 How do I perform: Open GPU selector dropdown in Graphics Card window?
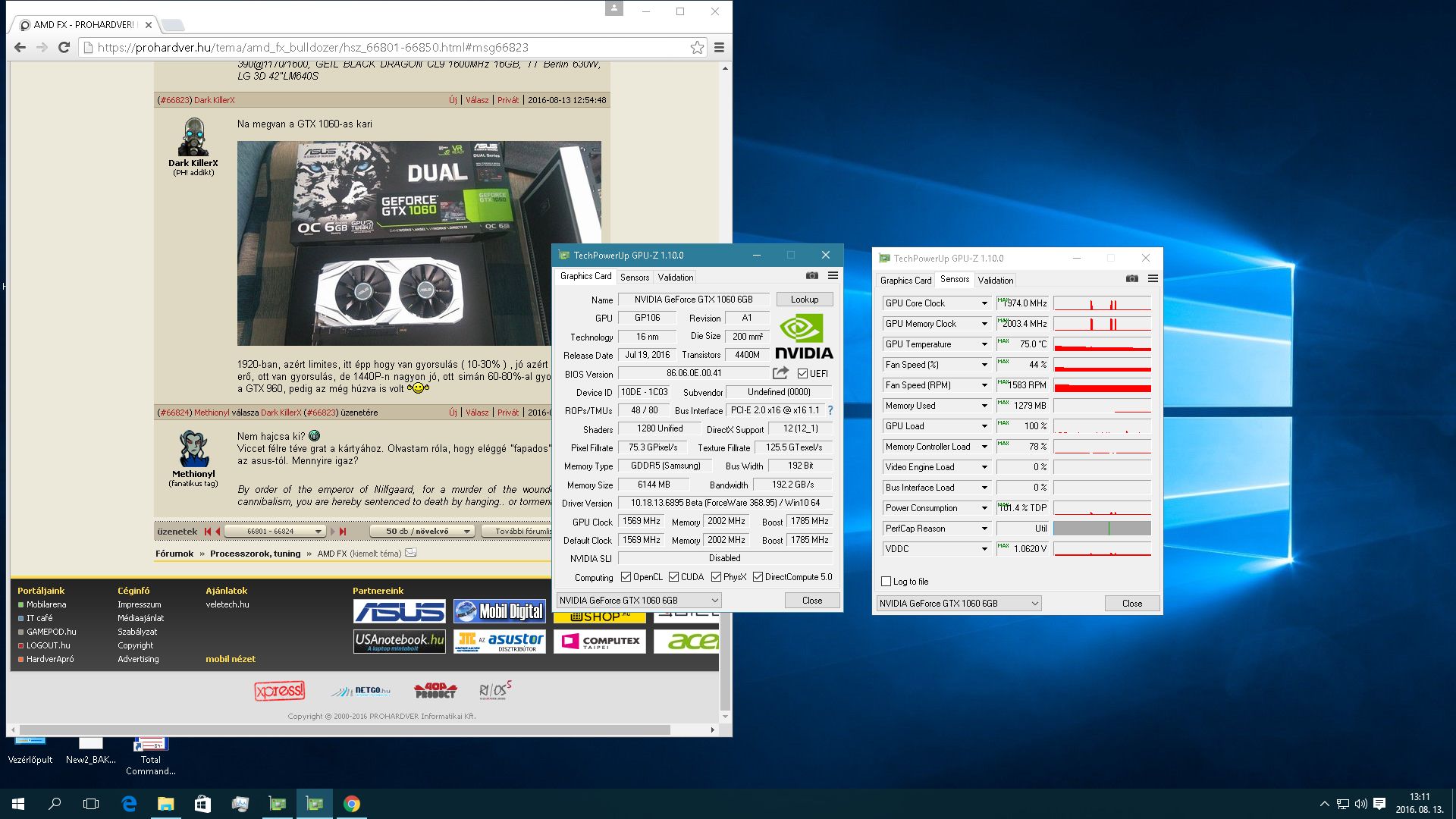[639, 601]
